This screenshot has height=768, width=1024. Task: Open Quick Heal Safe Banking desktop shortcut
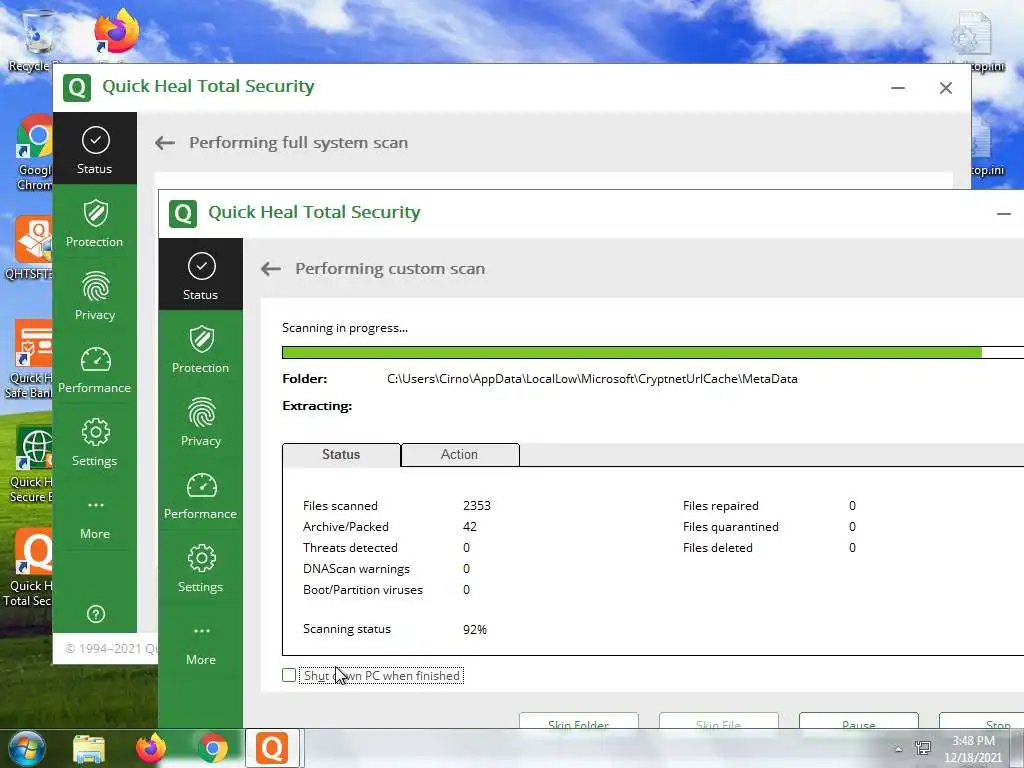pyautogui.click(x=31, y=360)
